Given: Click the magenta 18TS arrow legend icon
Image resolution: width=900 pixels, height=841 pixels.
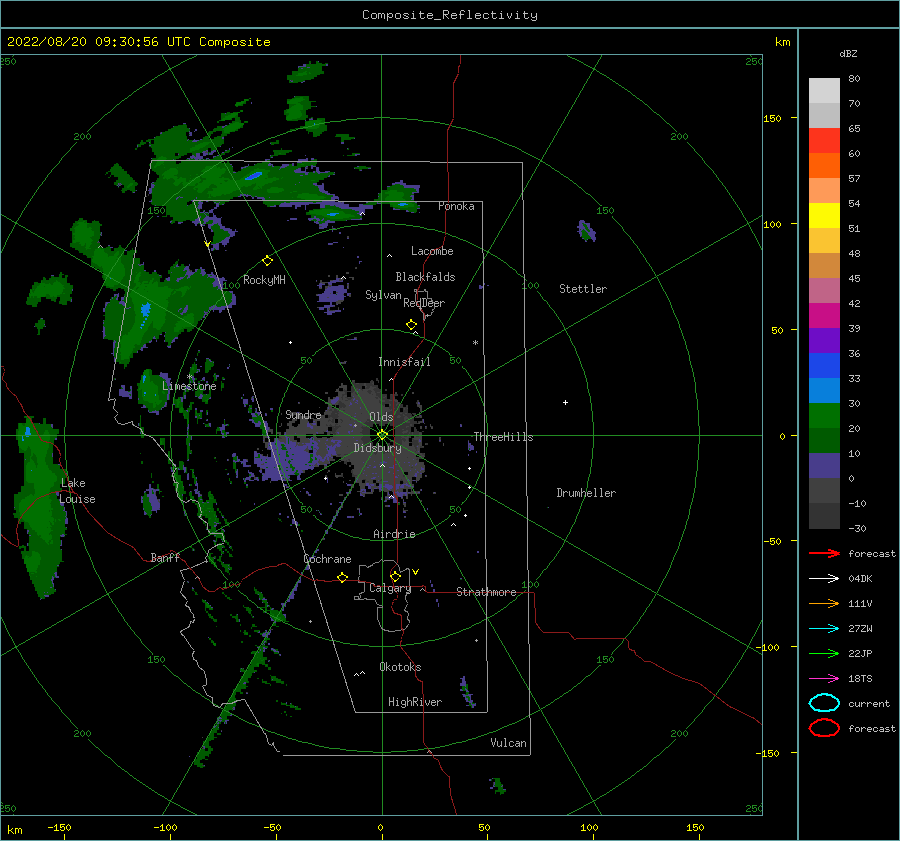Looking at the screenshot, I should click(824, 679).
